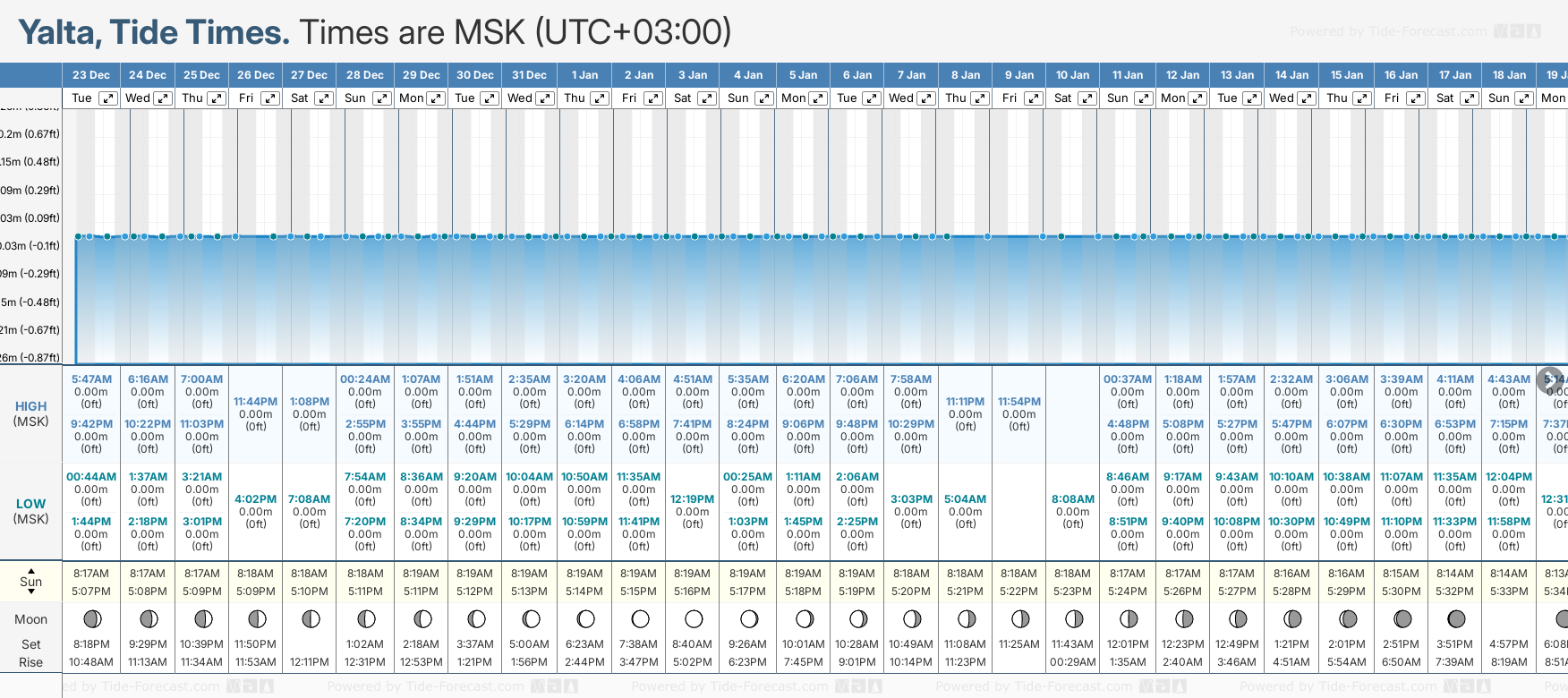Expand the Tue 23 Dec day view
1568x698 pixels.
pos(107,98)
